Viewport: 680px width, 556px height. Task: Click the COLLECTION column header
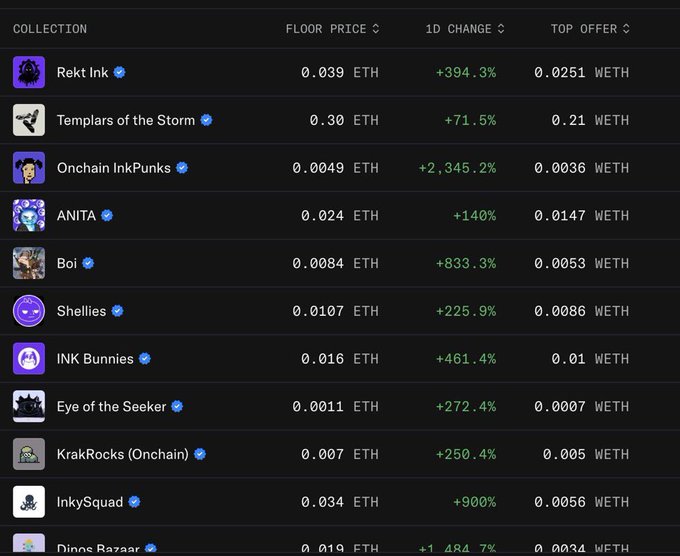coord(50,29)
